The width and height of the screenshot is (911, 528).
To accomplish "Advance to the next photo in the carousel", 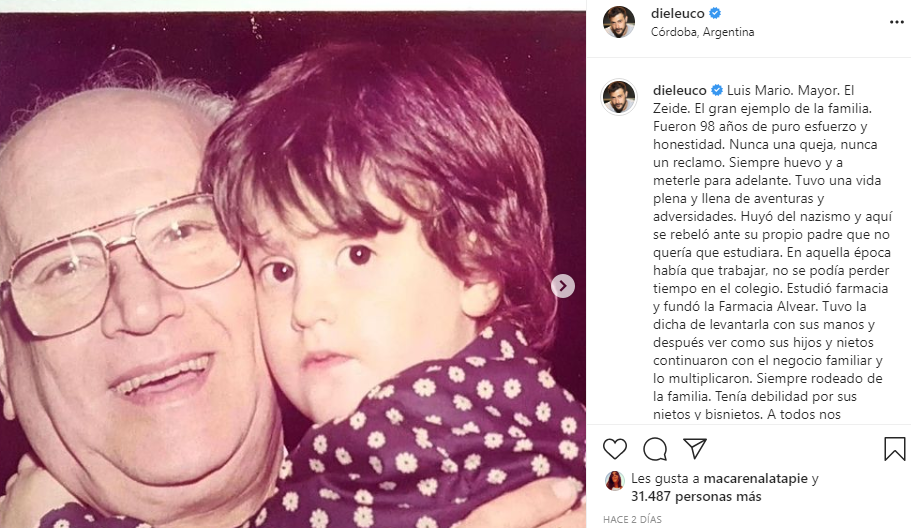I will coord(562,286).
